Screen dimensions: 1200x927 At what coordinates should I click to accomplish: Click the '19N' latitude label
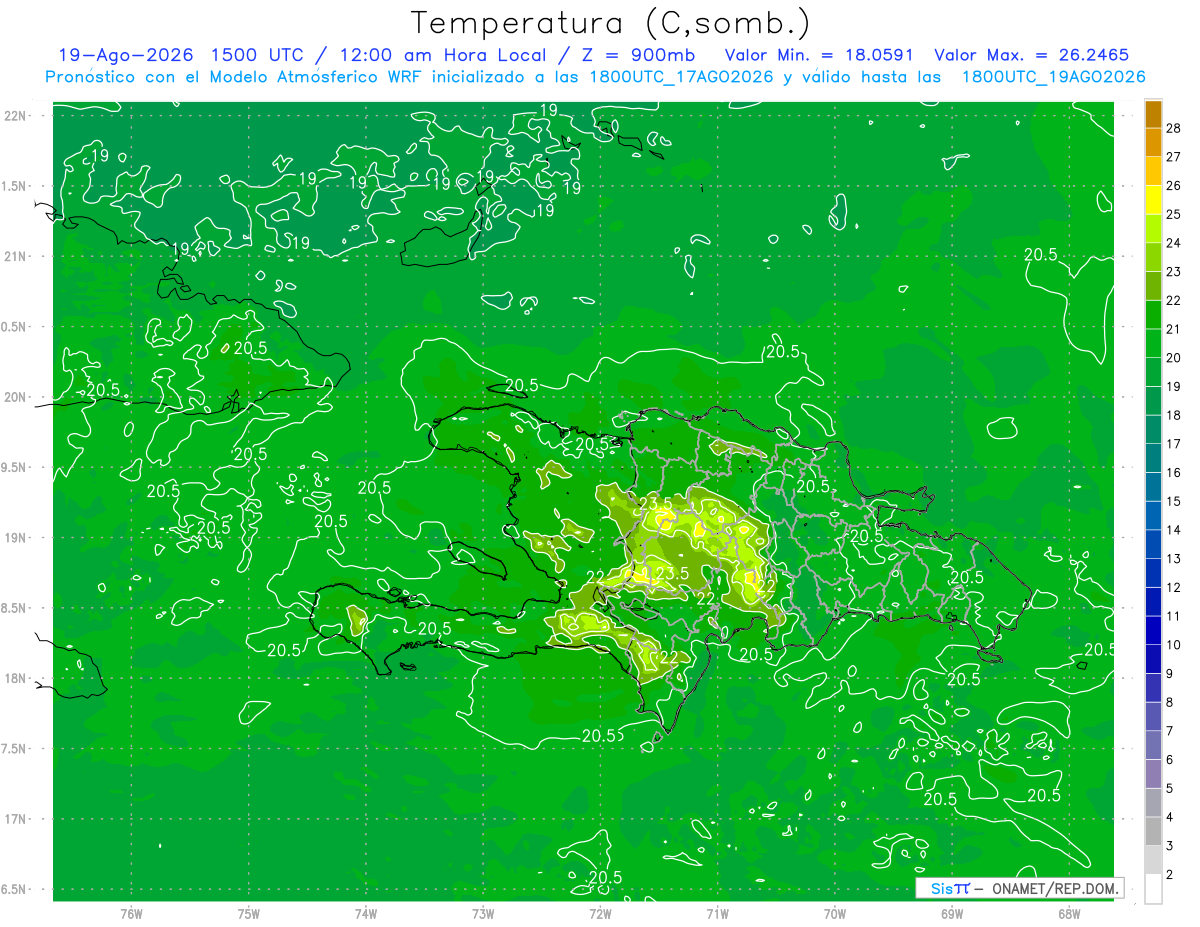pyautogui.click(x=16, y=538)
